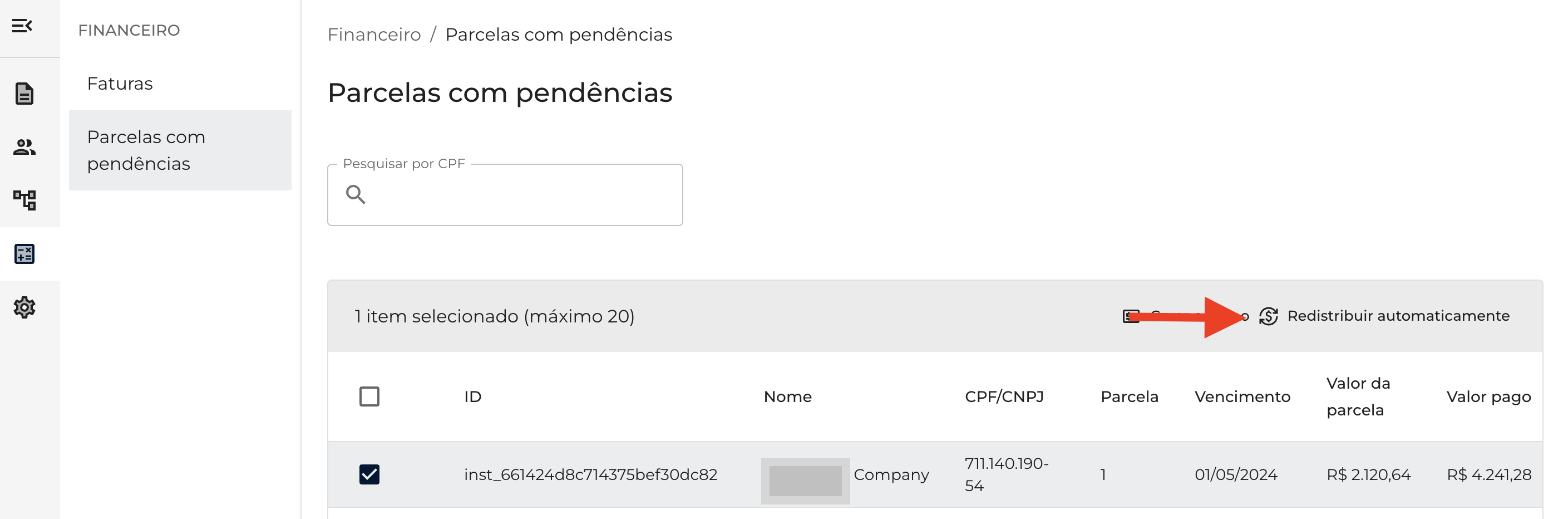Collapse the sidebar with the menu icon
Screen dimensions: 1568x519
point(22,26)
